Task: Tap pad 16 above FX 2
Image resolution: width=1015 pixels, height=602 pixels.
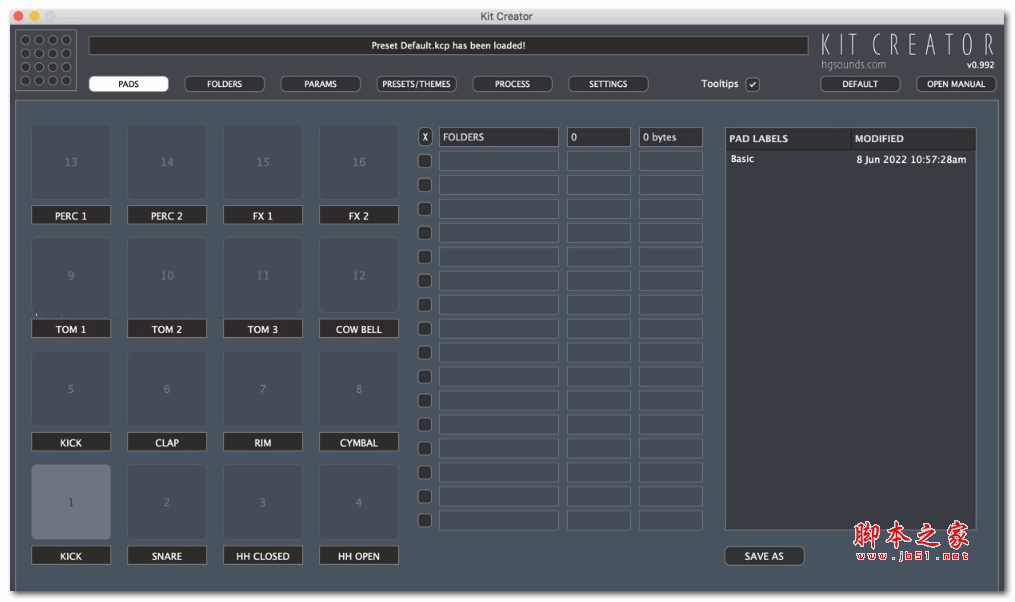Action: [359, 162]
